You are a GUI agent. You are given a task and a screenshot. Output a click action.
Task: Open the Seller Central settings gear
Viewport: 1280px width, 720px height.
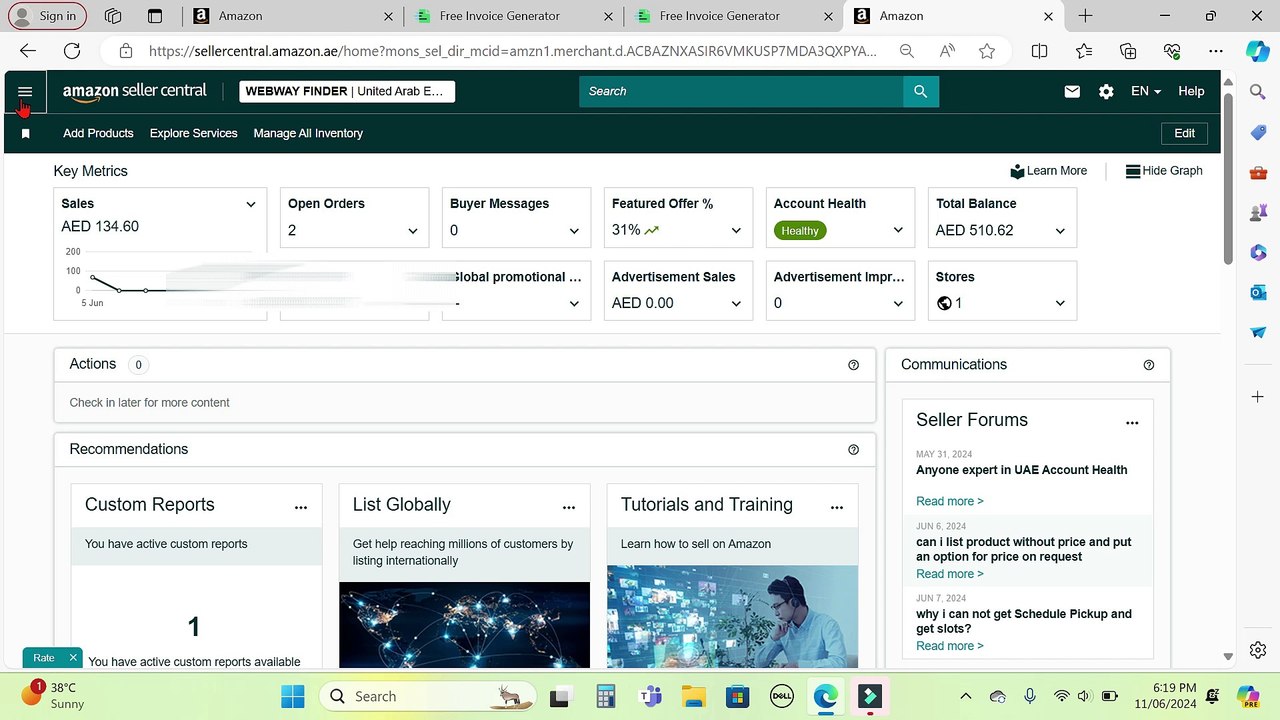tap(1106, 91)
